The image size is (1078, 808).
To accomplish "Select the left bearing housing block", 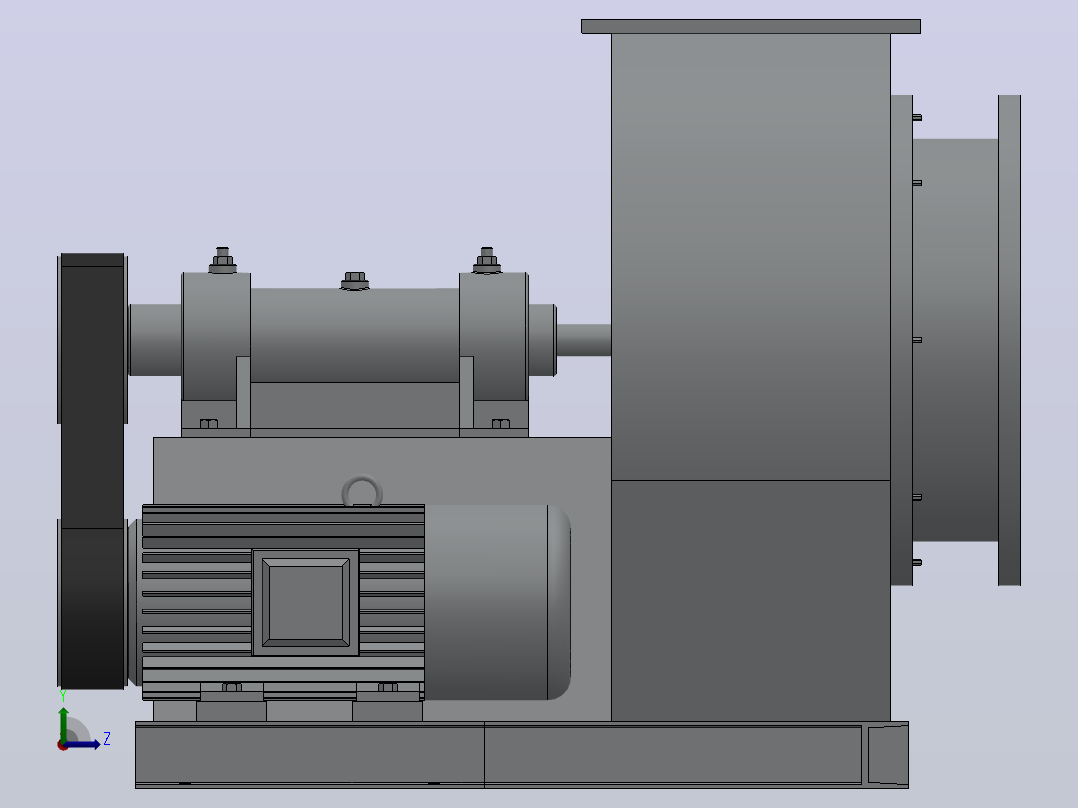I will pyautogui.click(x=216, y=337).
